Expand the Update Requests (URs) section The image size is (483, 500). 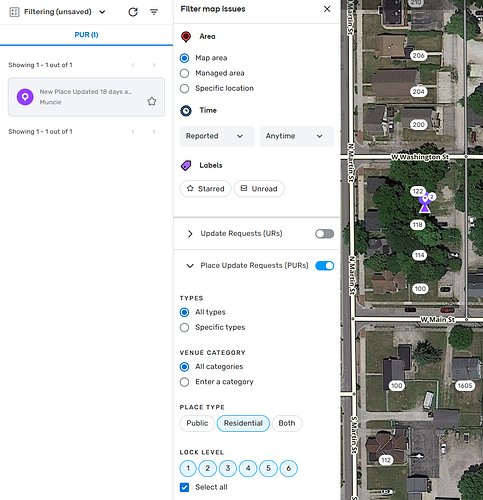coord(190,234)
